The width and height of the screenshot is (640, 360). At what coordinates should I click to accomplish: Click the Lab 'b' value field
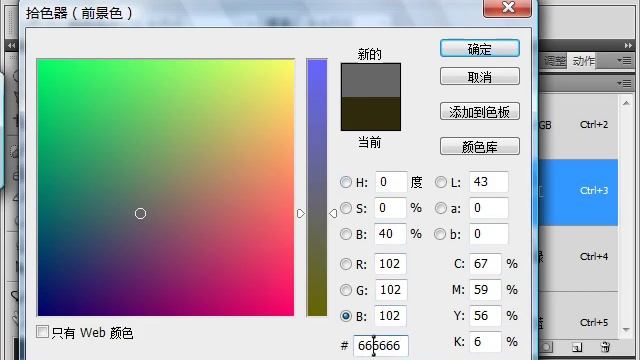(x=489, y=234)
